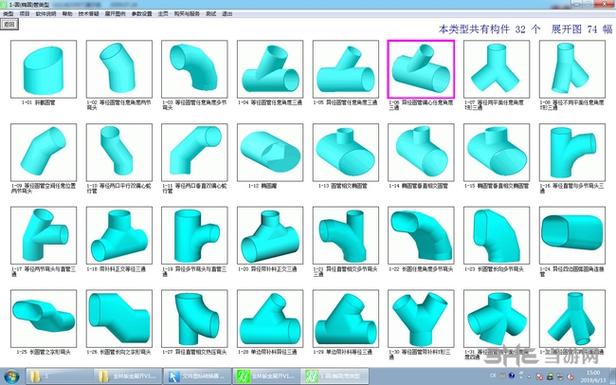
Task: Select component 1-11 perpendicular offset pipe
Action: (194, 152)
